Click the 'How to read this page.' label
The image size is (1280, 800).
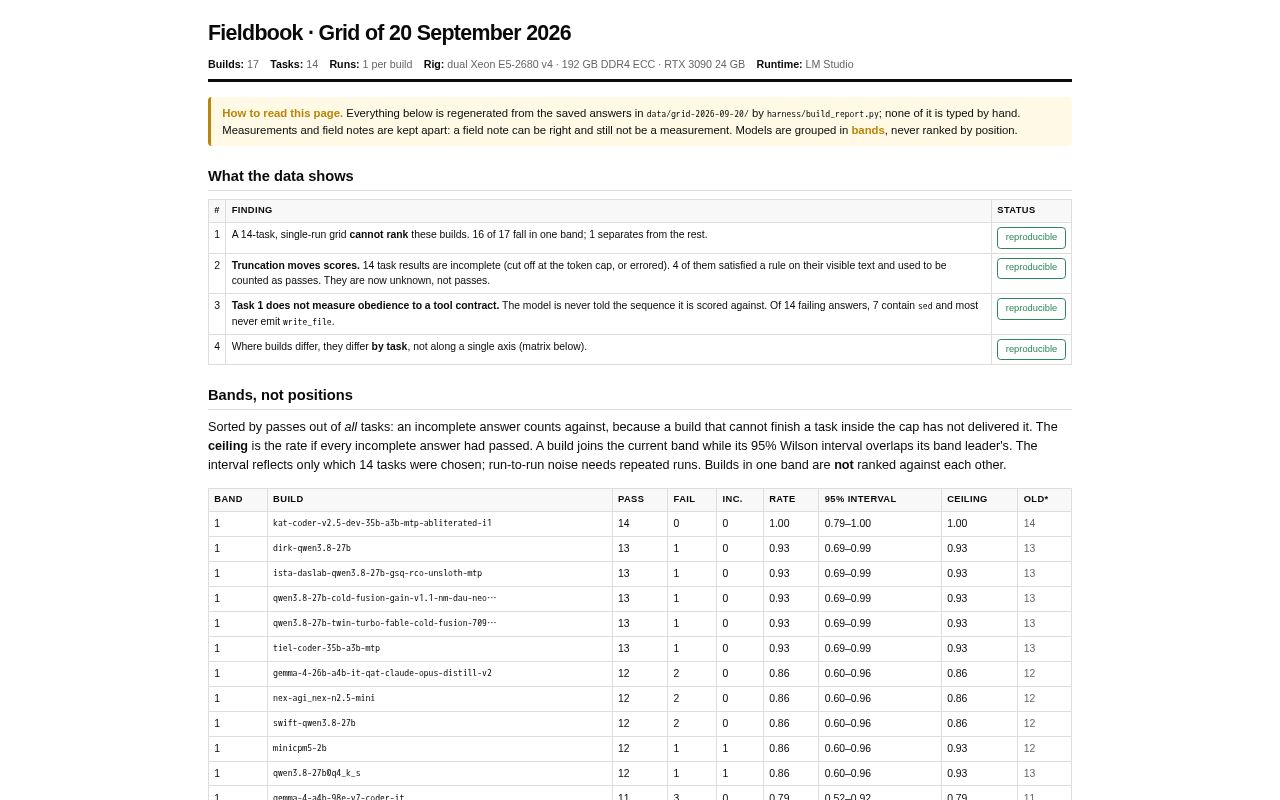pyautogui.click(x=282, y=114)
